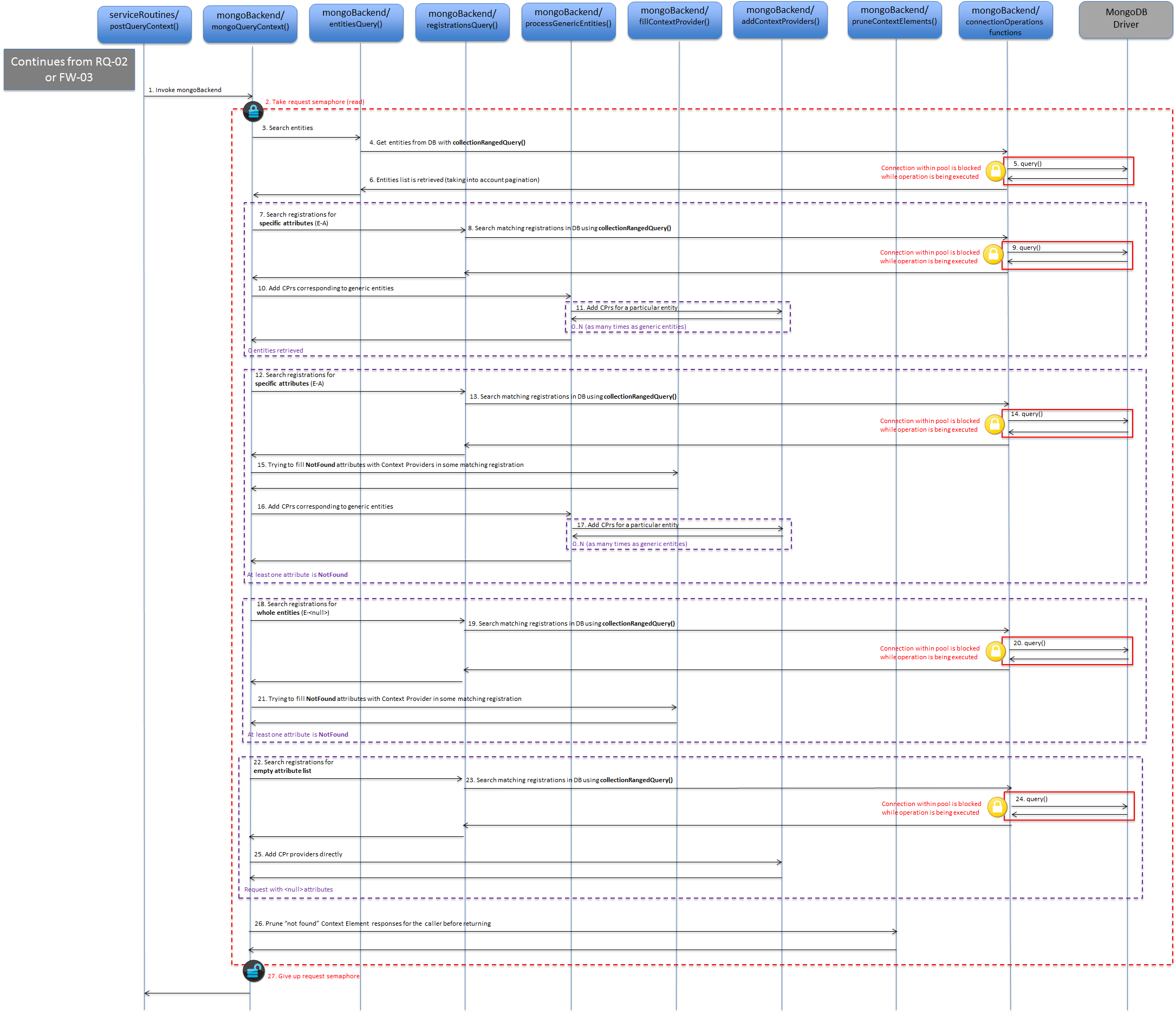Select the mongoBackend/mongoQueryContext() header box
The height and width of the screenshot is (1014, 1176).
tap(250, 24)
